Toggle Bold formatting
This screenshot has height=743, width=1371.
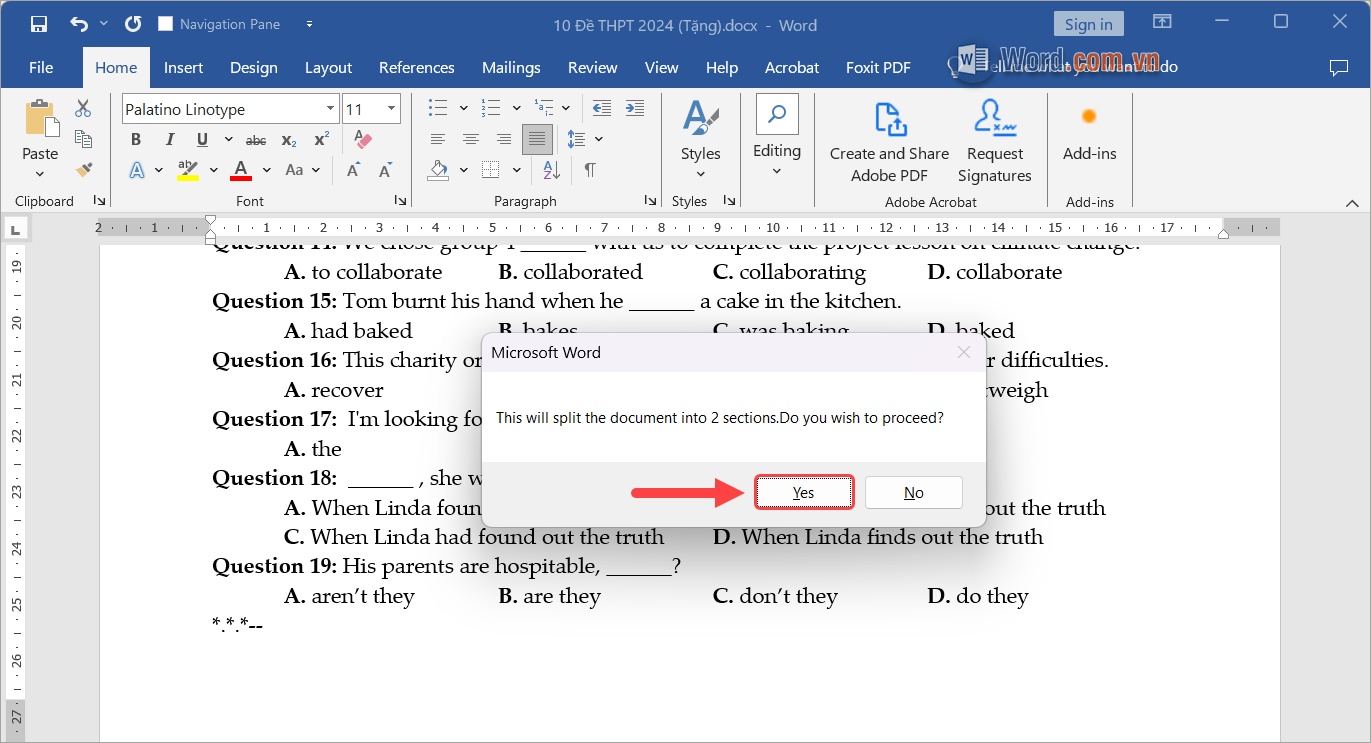136,140
